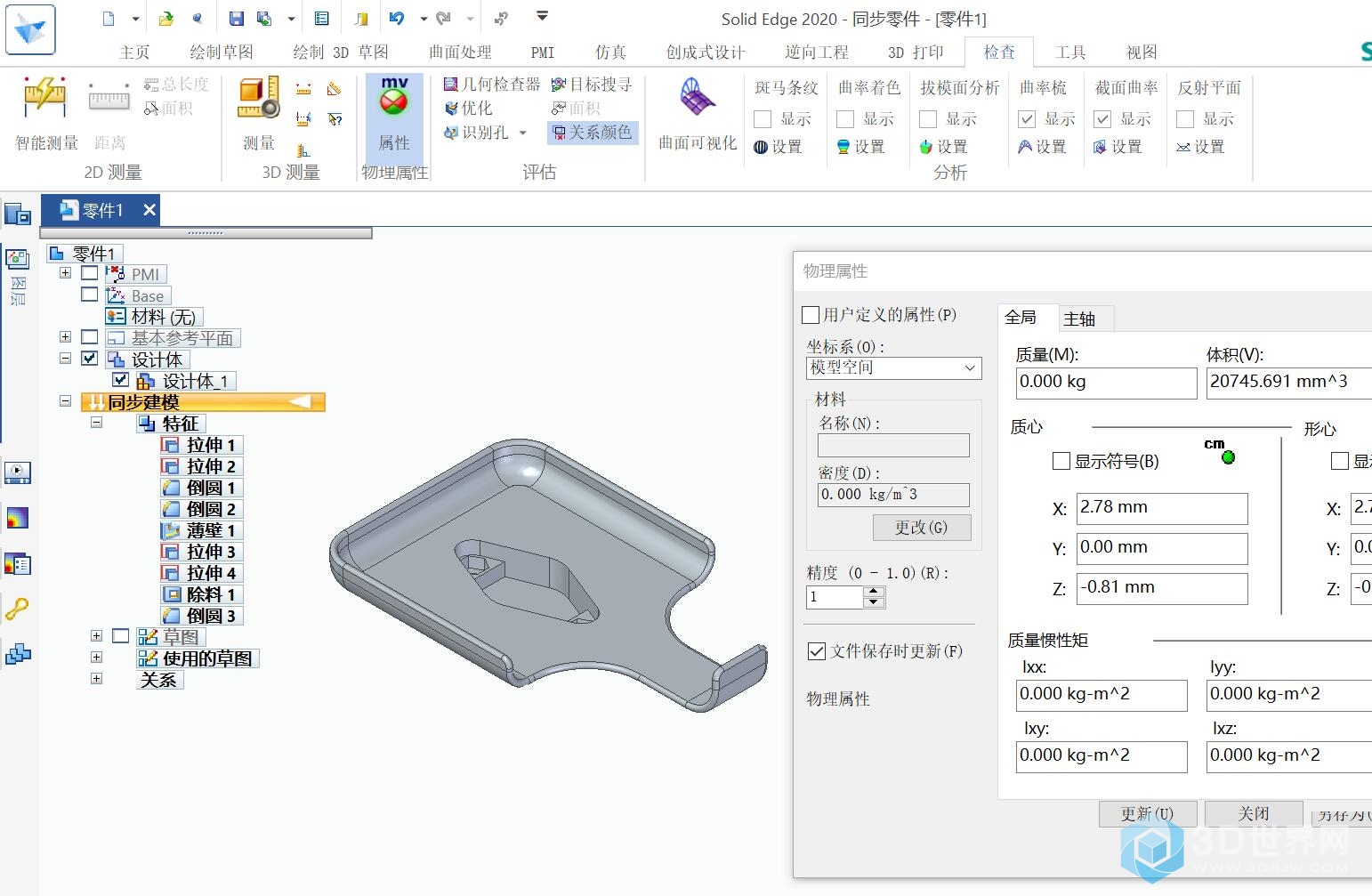
Task: Select 倒圆 3 feature in tree
Action: tap(201, 616)
